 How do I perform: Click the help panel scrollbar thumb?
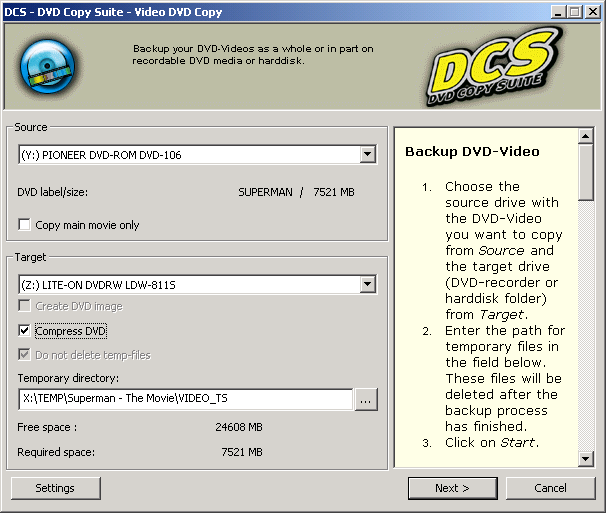(x=586, y=170)
